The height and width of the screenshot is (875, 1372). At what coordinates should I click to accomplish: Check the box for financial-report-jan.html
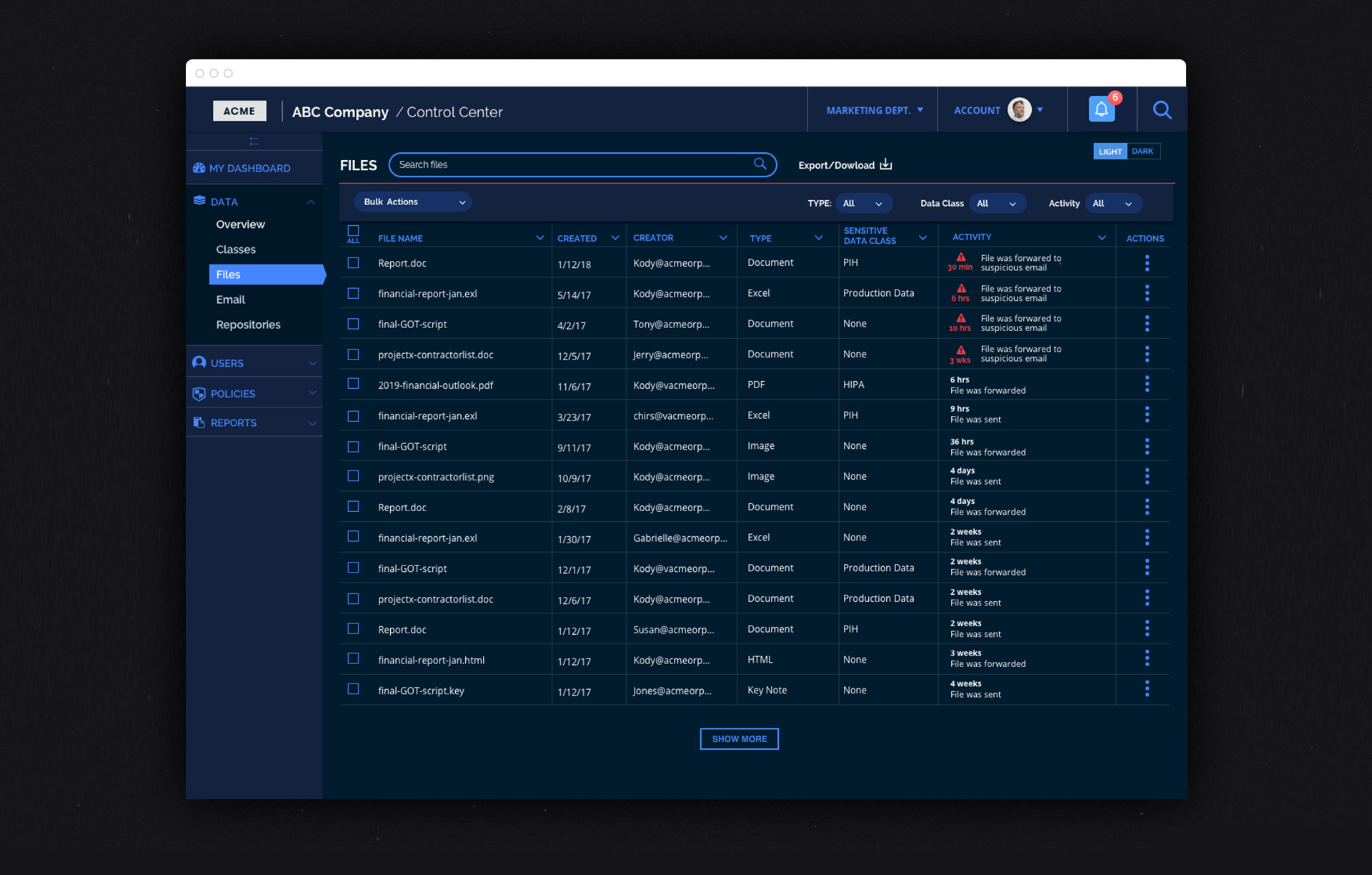(x=353, y=658)
